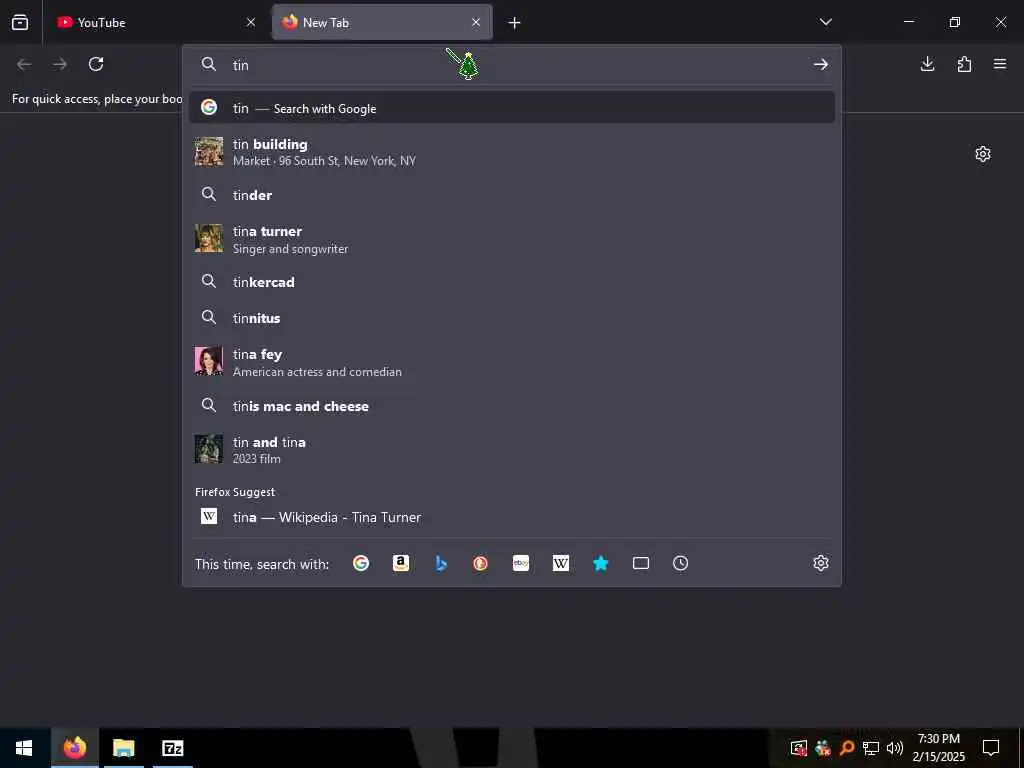
Task: Open Firefox View in tab bar
Action: tap(20, 22)
